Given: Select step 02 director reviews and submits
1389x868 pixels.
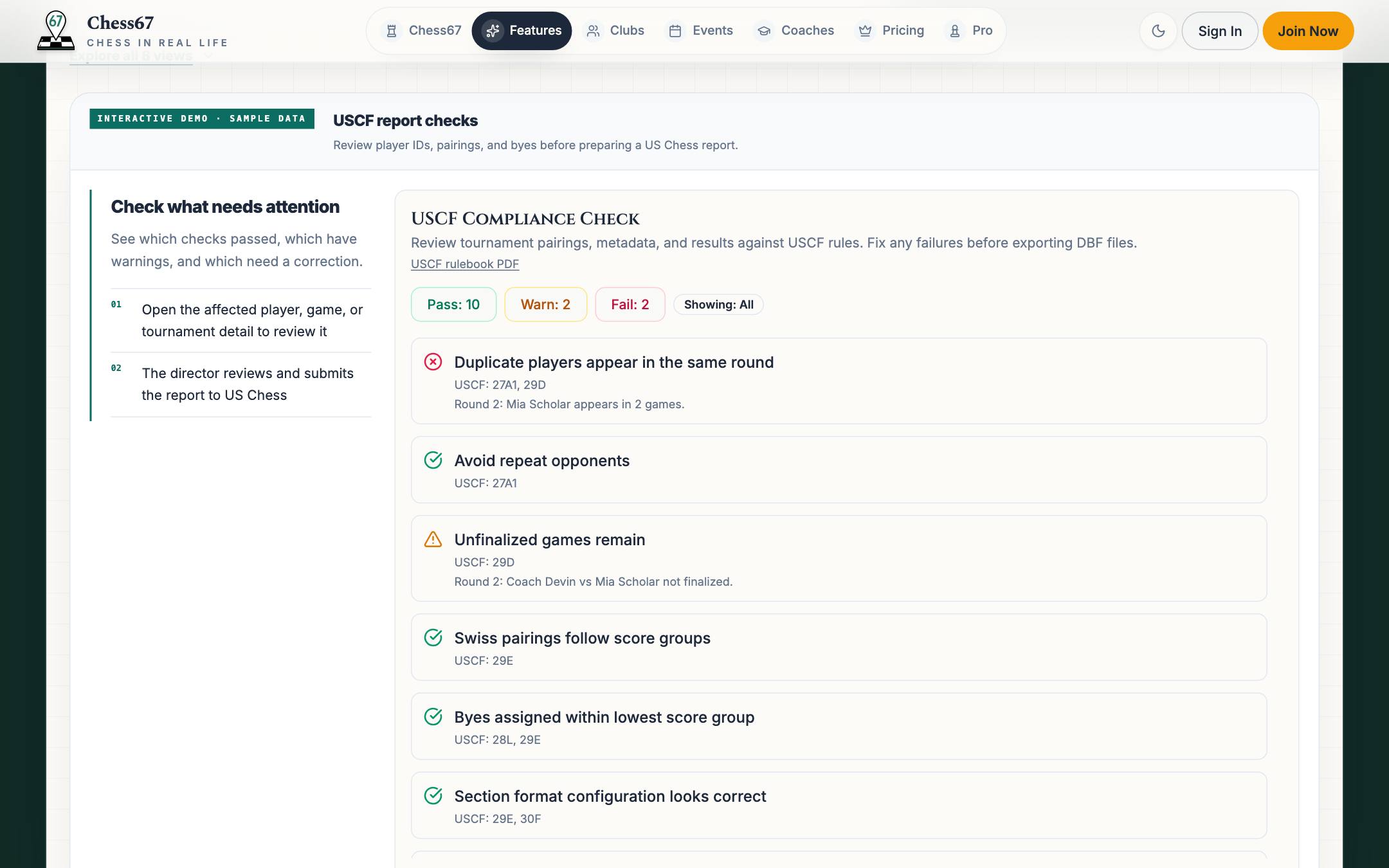Looking at the screenshot, I should (241, 384).
